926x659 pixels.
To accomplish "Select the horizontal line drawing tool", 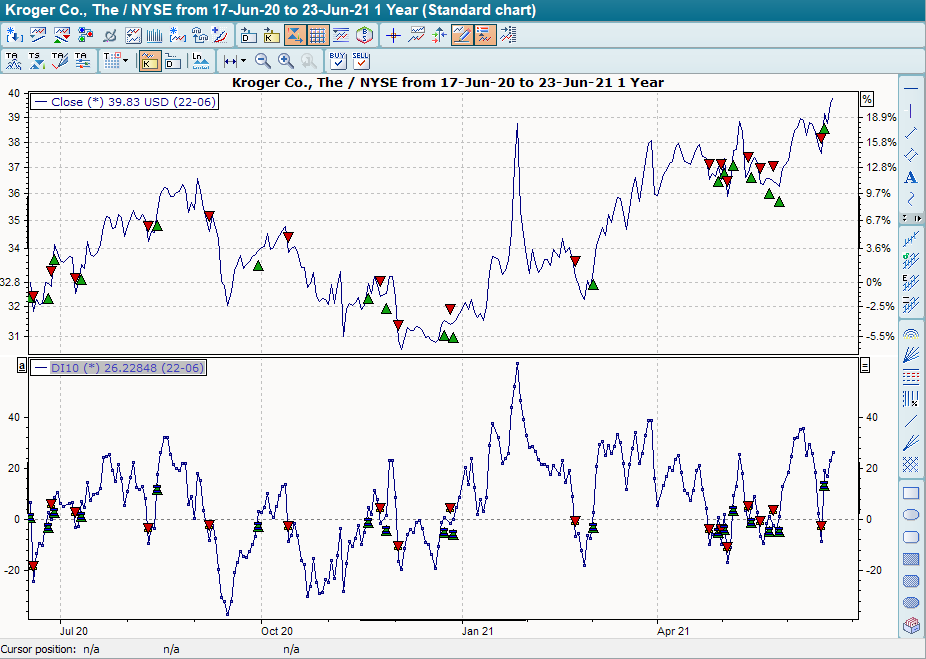I will pos(911,88).
